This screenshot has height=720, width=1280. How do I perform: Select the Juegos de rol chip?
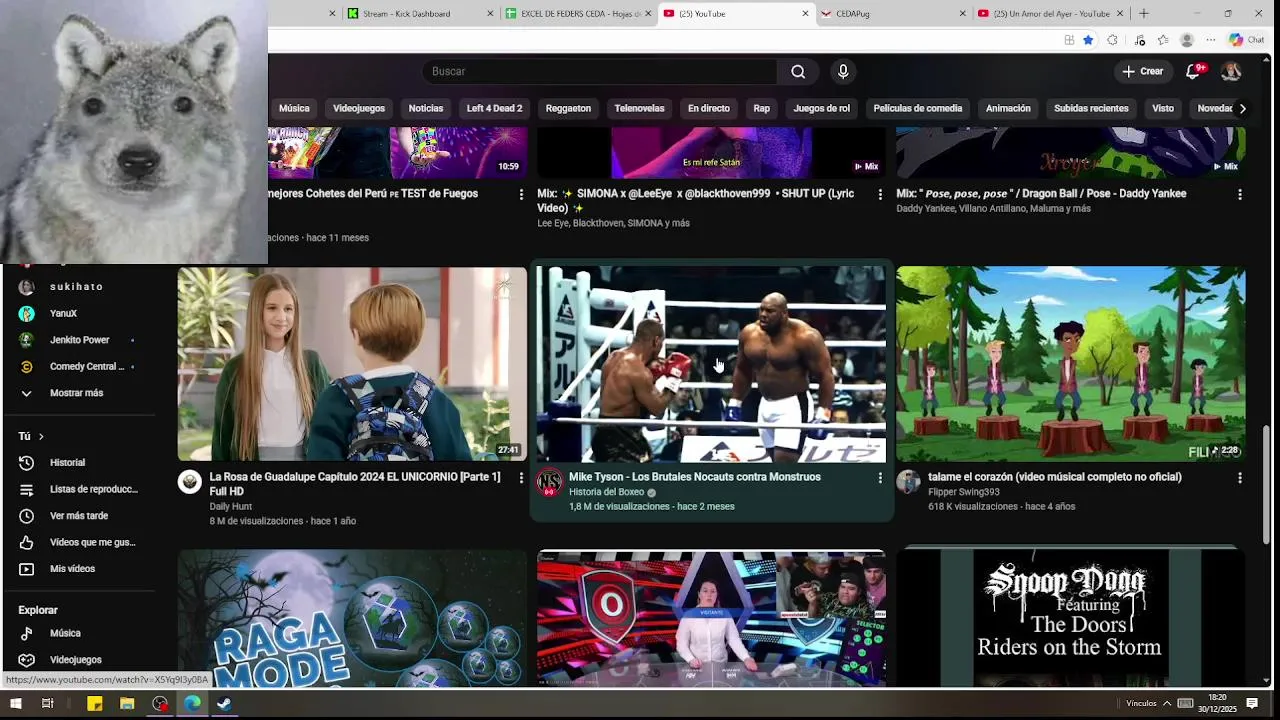tap(822, 108)
